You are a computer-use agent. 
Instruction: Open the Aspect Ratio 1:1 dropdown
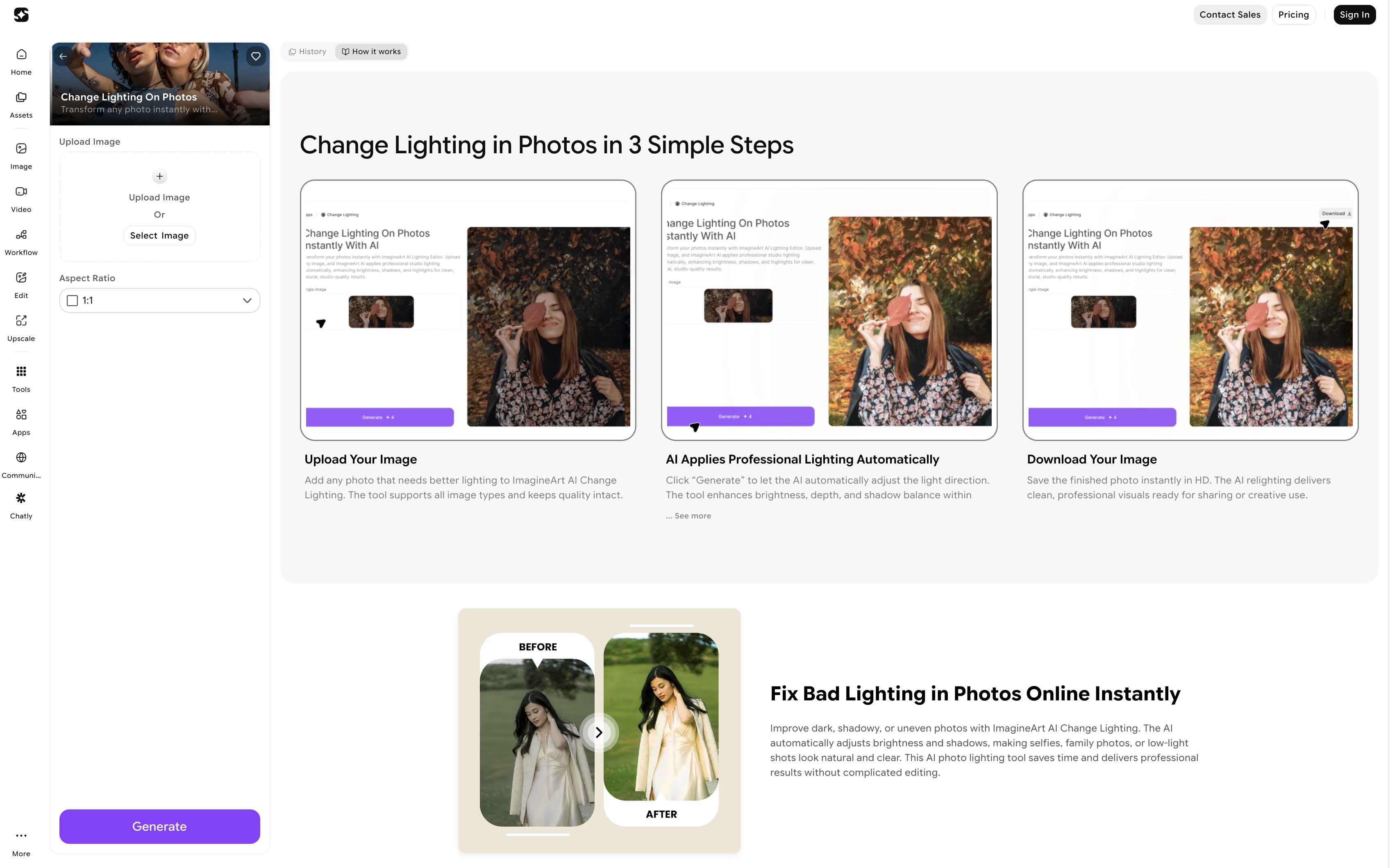[x=159, y=300]
